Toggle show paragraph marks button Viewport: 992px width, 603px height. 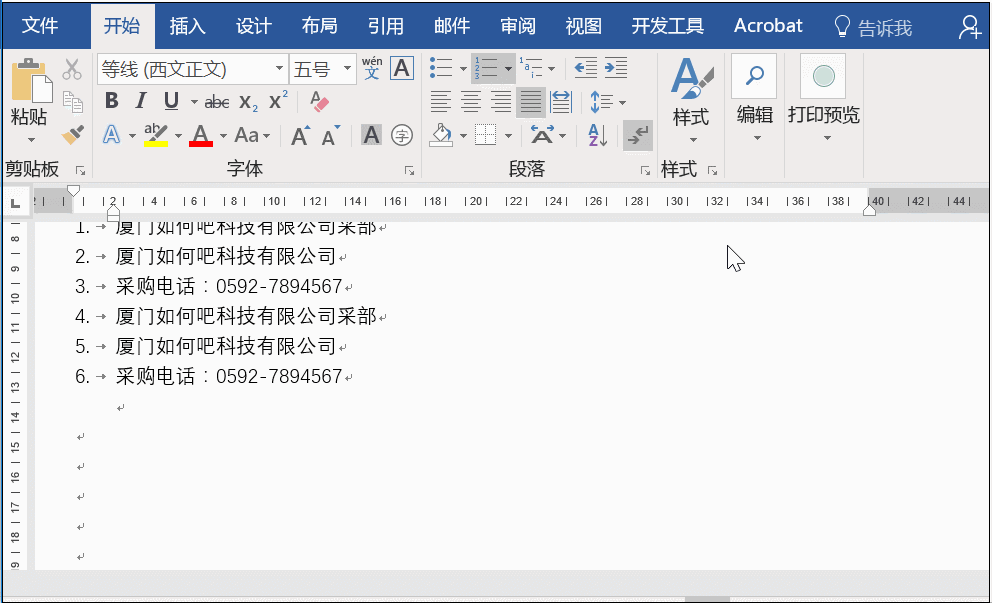(x=638, y=135)
